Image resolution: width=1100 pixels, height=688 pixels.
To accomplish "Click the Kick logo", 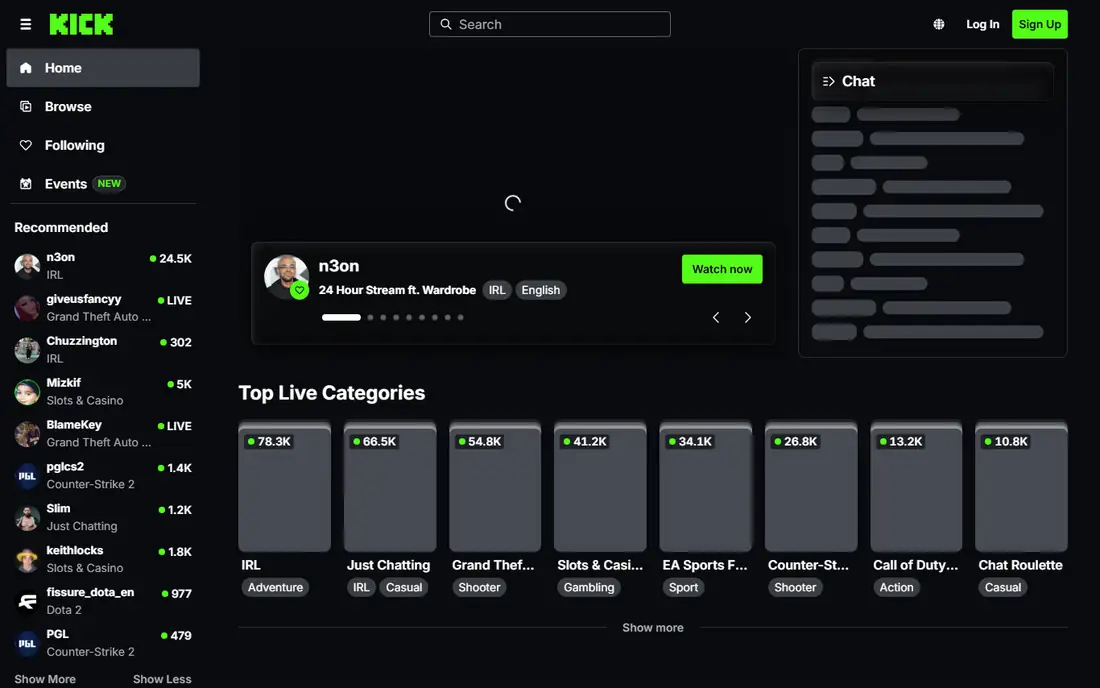I will 81,25.
